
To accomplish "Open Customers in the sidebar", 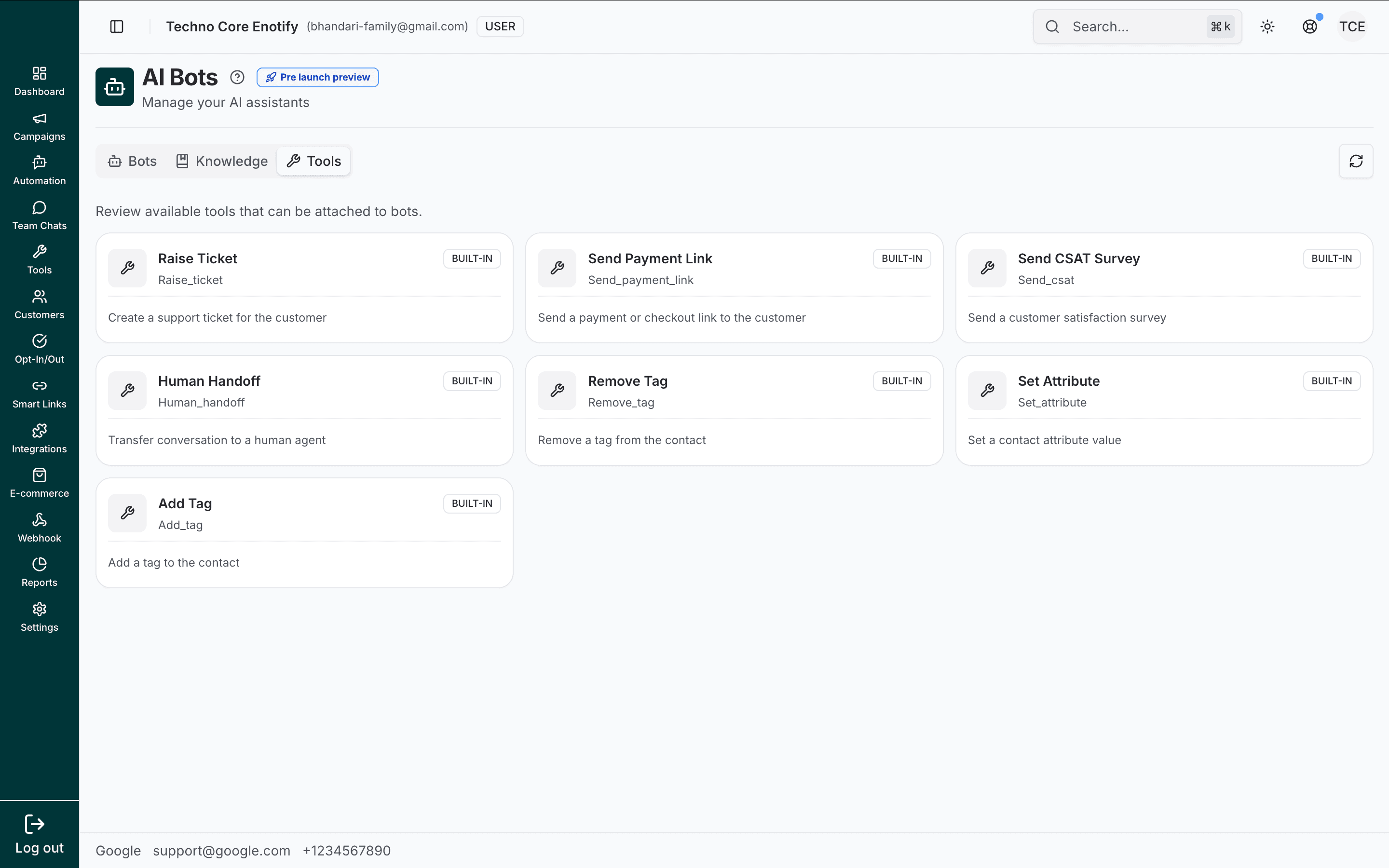I will point(39,305).
